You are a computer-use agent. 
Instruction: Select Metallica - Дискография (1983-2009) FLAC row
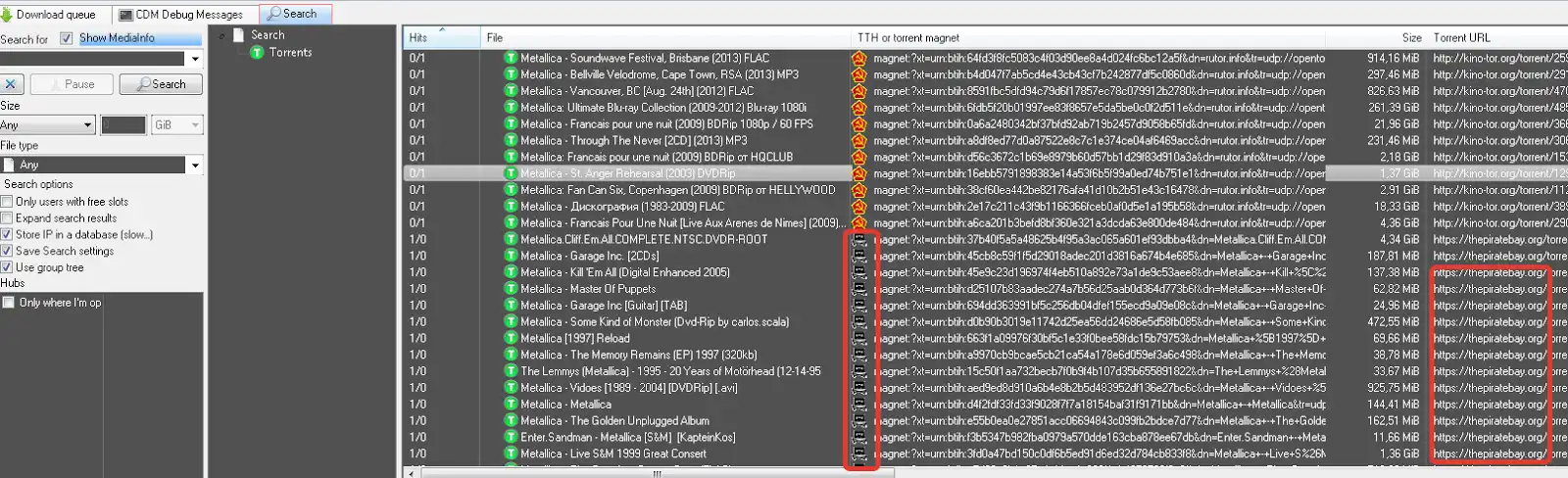tap(985, 207)
